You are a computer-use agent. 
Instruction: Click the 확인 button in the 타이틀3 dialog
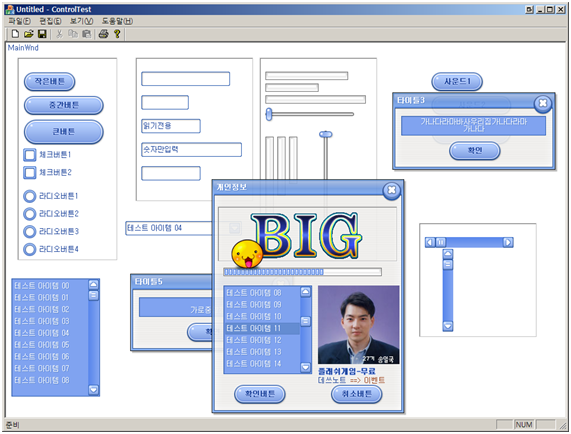[475, 151]
